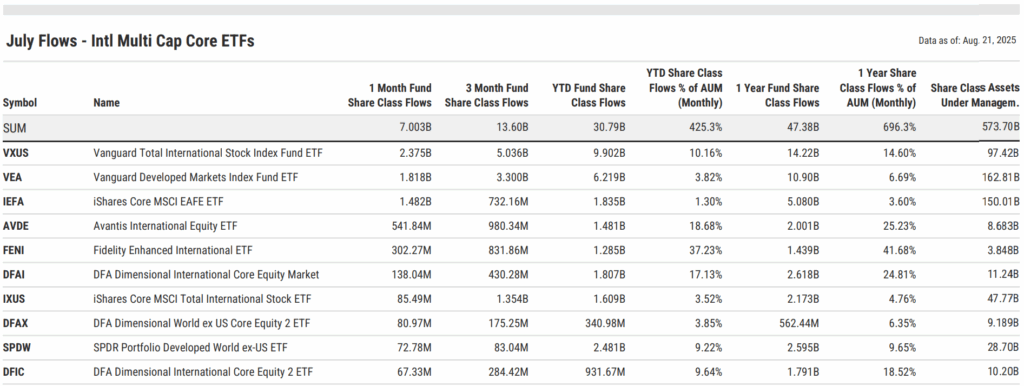Screen dimensions: 1024x386
Task: Select VXUS 1 month flows value 2.375B
Action: [x=415, y=153]
